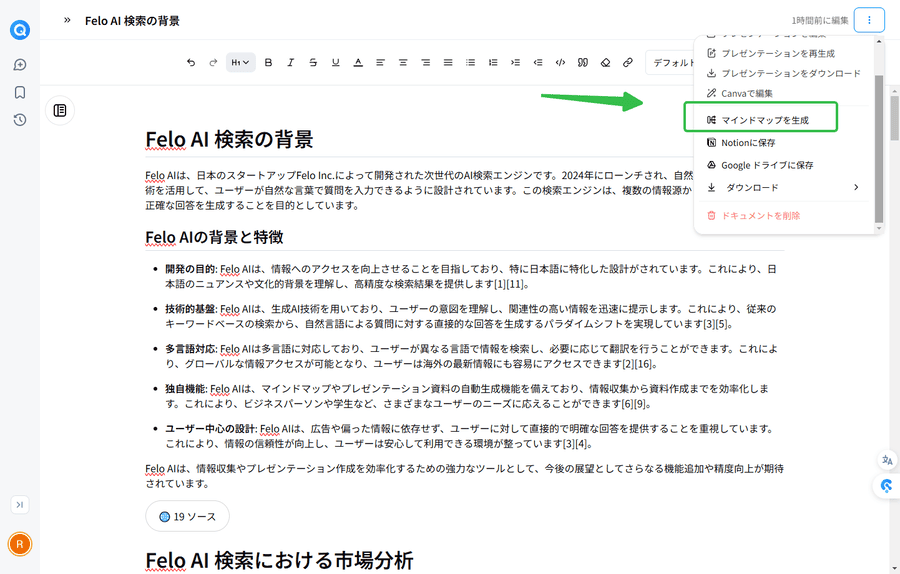This screenshot has height=574, width=900.
Task: Click the translate floating icon
Action: coord(887,460)
